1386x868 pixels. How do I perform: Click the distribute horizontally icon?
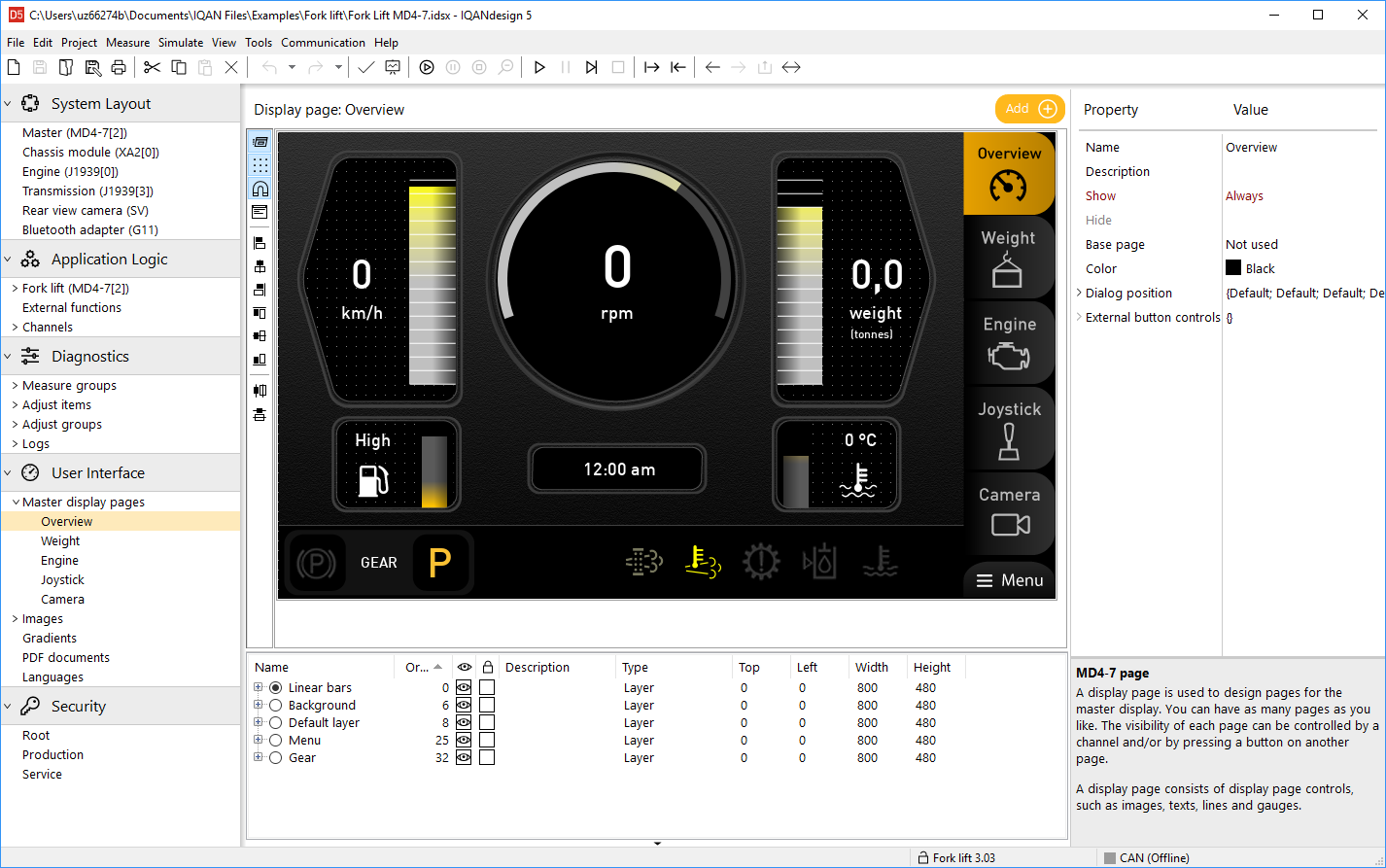click(260, 391)
